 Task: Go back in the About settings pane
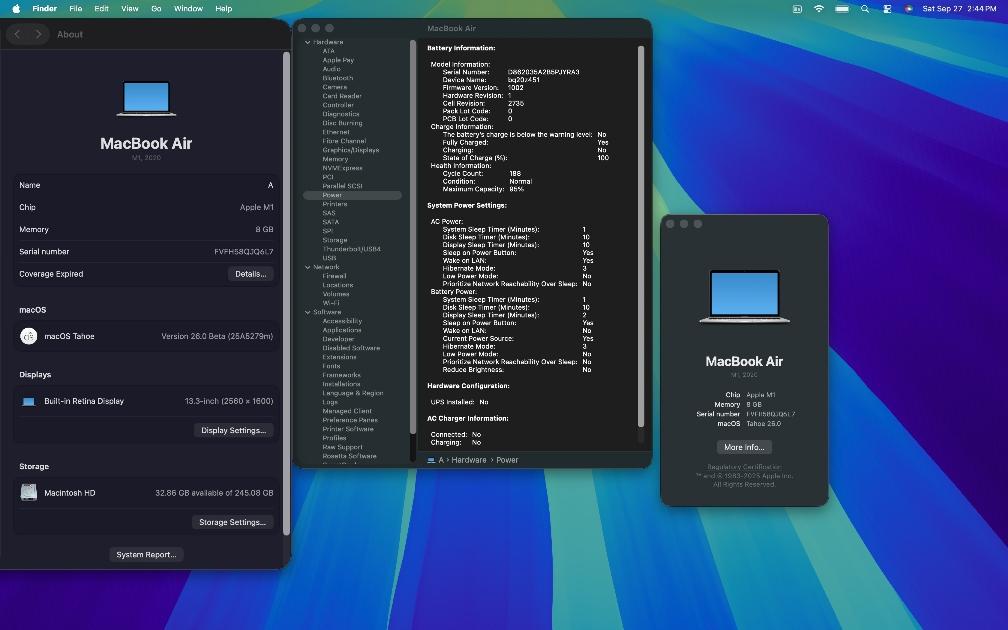pos(17,34)
